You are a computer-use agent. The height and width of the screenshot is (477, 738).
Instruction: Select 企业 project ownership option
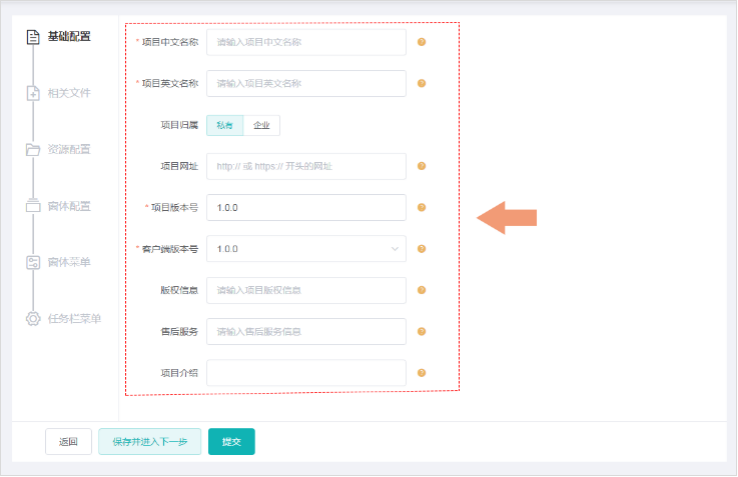point(262,125)
